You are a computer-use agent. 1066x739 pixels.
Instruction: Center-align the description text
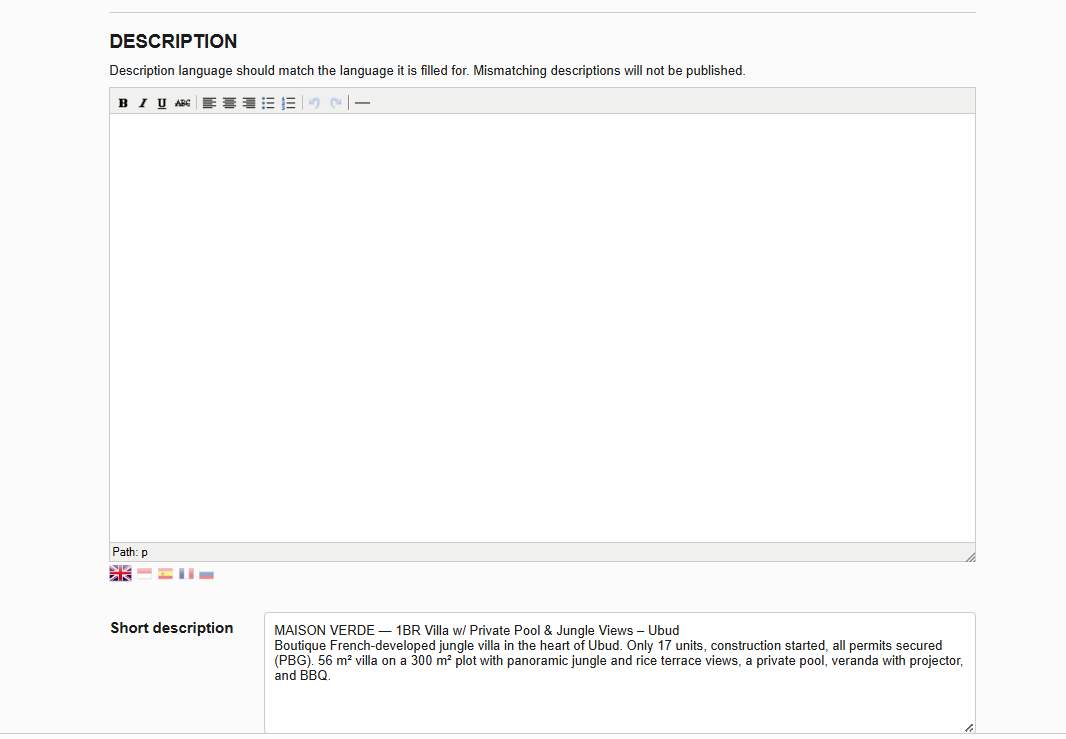(x=229, y=103)
